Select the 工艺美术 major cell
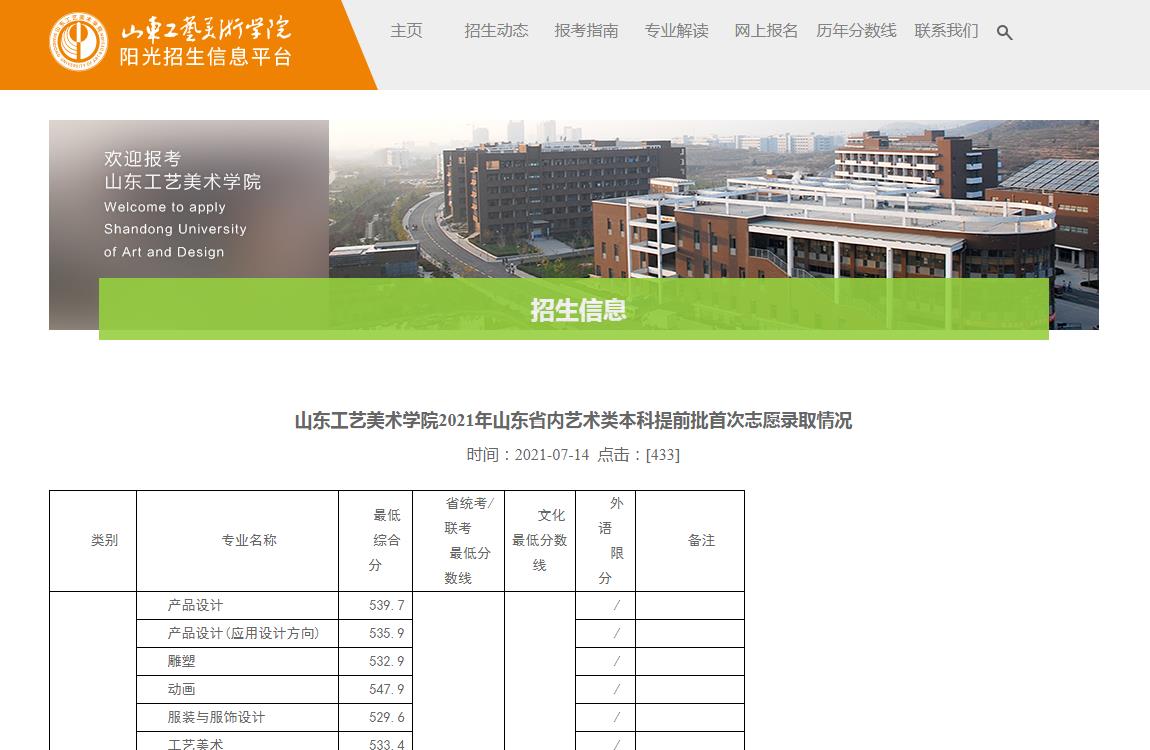Viewport: 1150px width, 750px height. pos(238,741)
